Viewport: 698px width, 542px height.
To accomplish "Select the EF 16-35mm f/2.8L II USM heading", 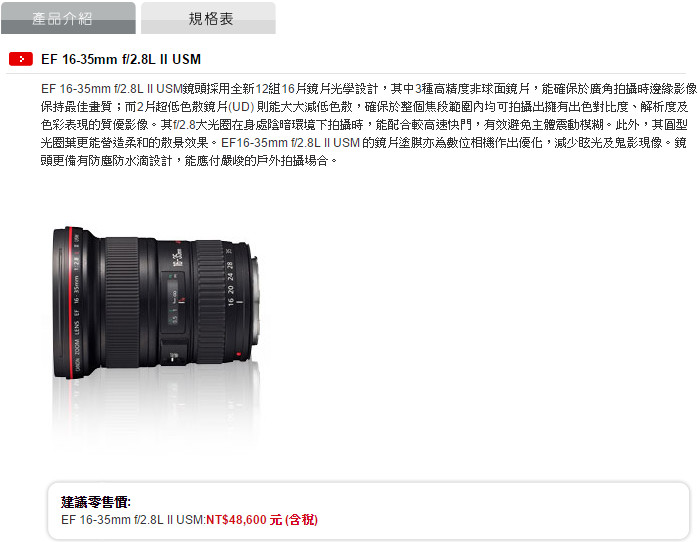I will point(121,59).
